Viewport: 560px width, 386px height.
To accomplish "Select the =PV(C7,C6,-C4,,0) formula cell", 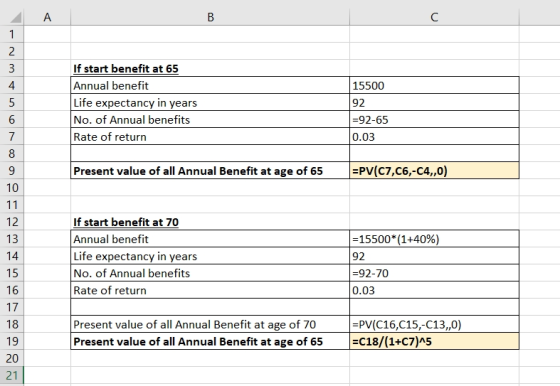I will 434,171.
